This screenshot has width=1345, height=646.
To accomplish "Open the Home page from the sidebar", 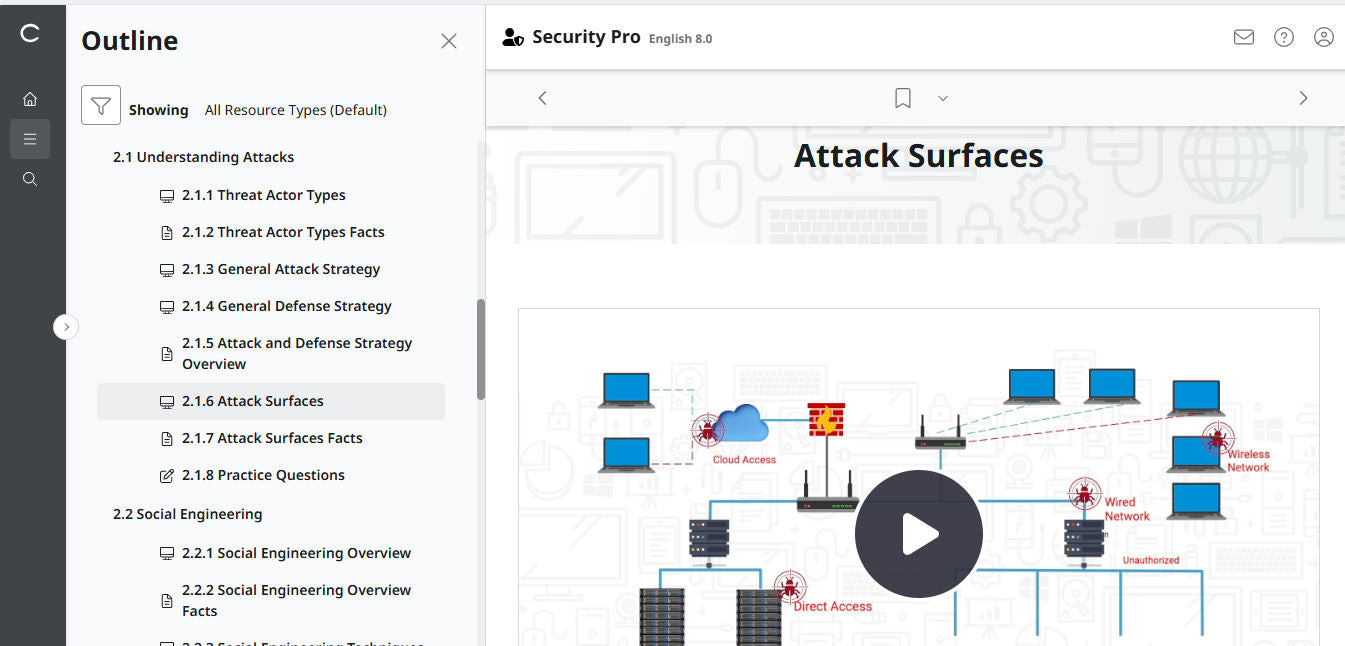I will point(30,98).
